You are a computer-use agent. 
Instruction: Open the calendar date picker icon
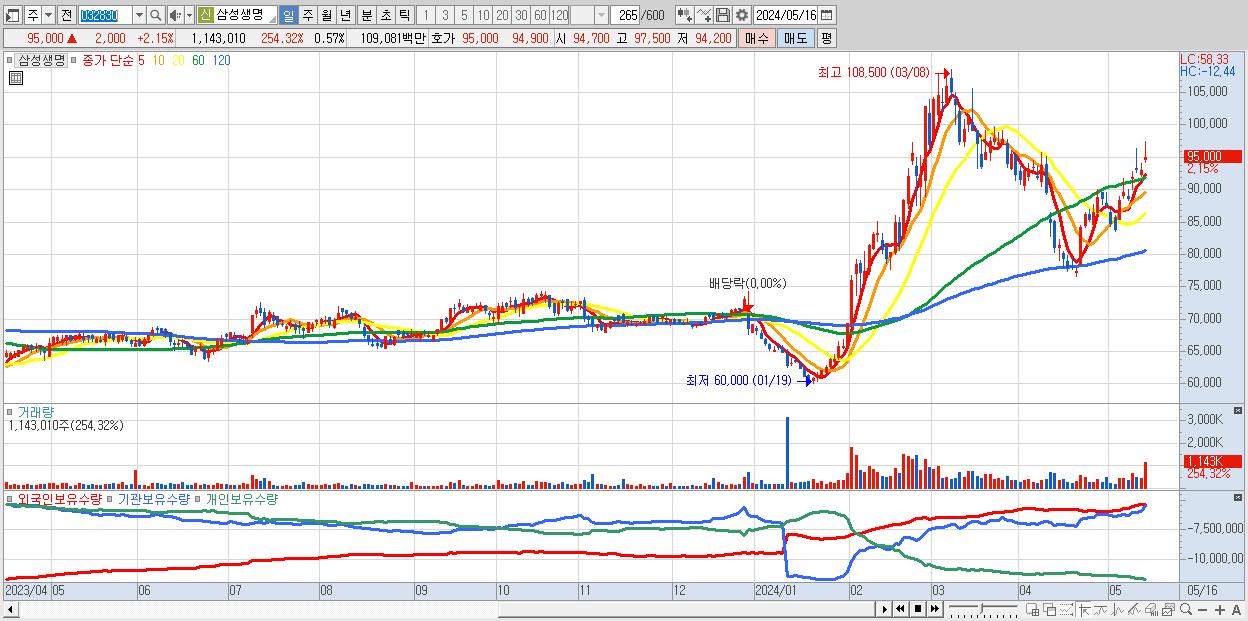[826, 15]
